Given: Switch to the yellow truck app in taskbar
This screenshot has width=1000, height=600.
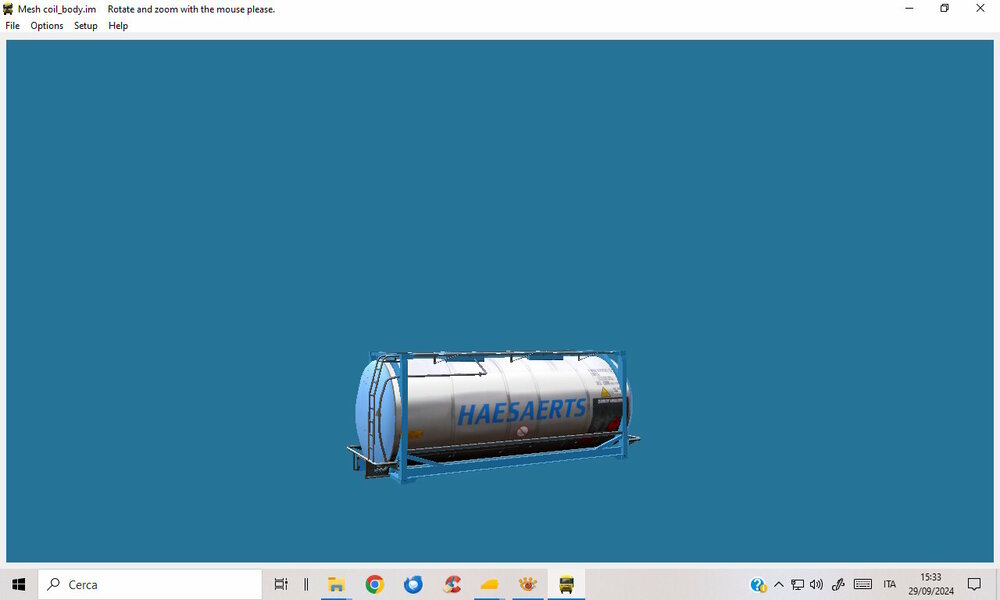Looking at the screenshot, I should 566,584.
